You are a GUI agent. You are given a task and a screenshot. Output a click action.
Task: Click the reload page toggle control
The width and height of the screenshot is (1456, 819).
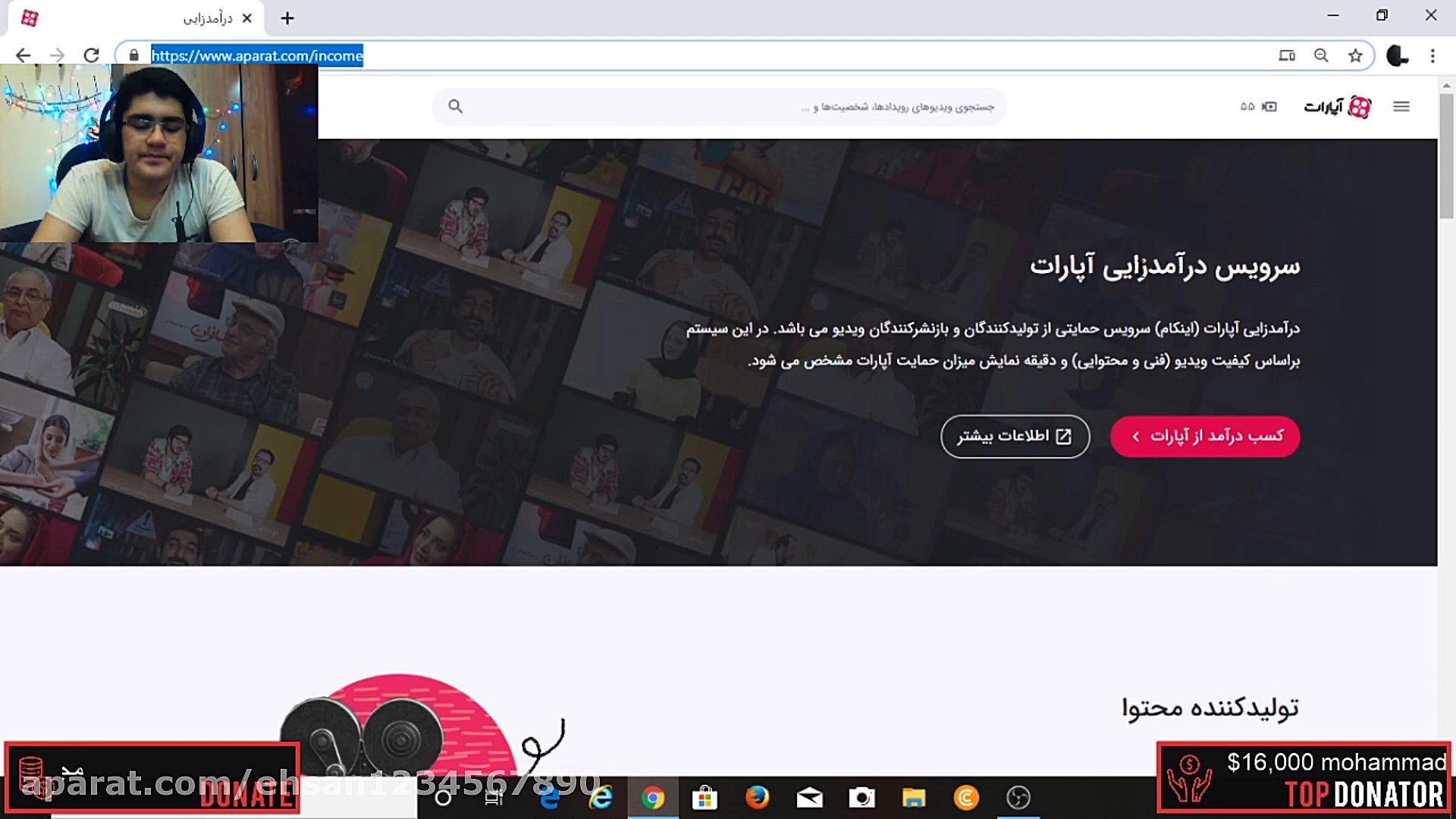[91, 55]
